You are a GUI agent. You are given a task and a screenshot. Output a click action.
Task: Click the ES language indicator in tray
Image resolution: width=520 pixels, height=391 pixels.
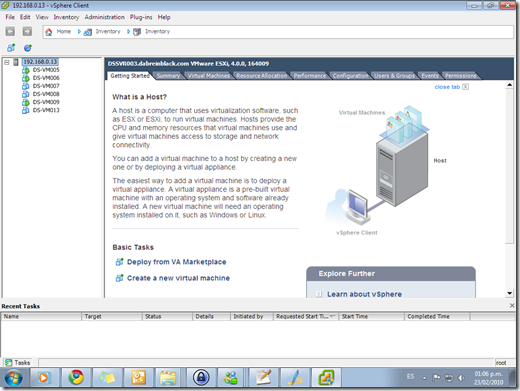[x=411, y=377]
